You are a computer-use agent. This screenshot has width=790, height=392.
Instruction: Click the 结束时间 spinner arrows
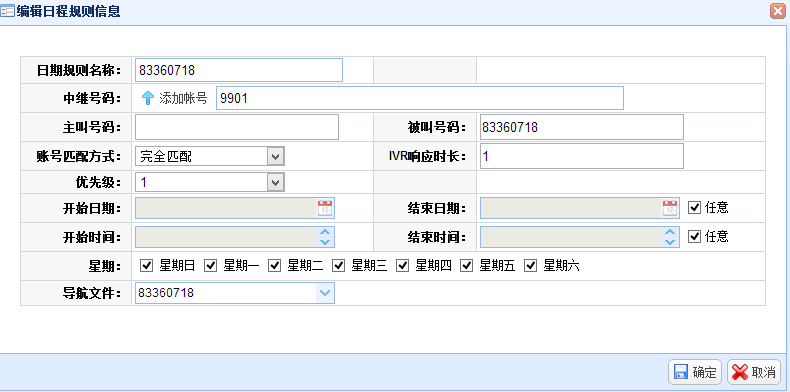tap(670, 237)
